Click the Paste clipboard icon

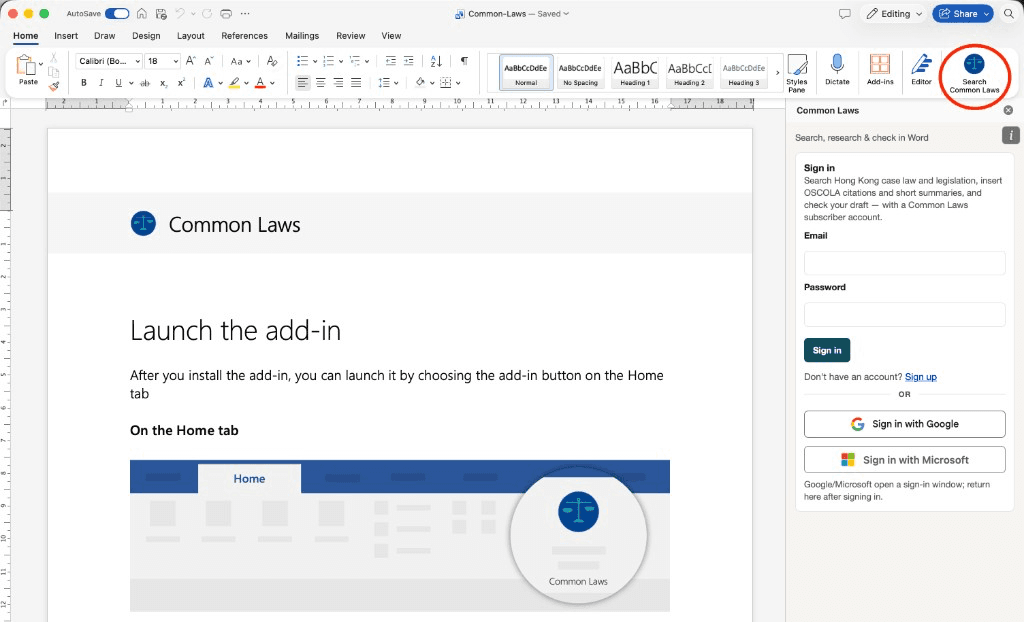25,65
